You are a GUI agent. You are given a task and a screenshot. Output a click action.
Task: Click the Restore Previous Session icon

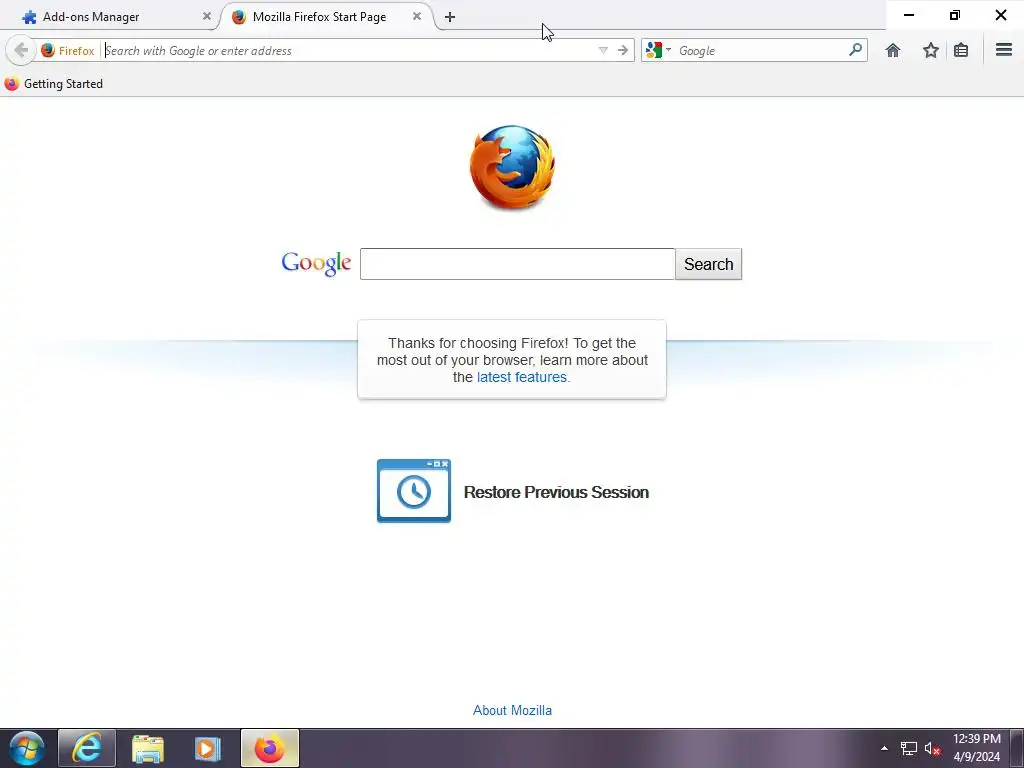coord(414,491)
